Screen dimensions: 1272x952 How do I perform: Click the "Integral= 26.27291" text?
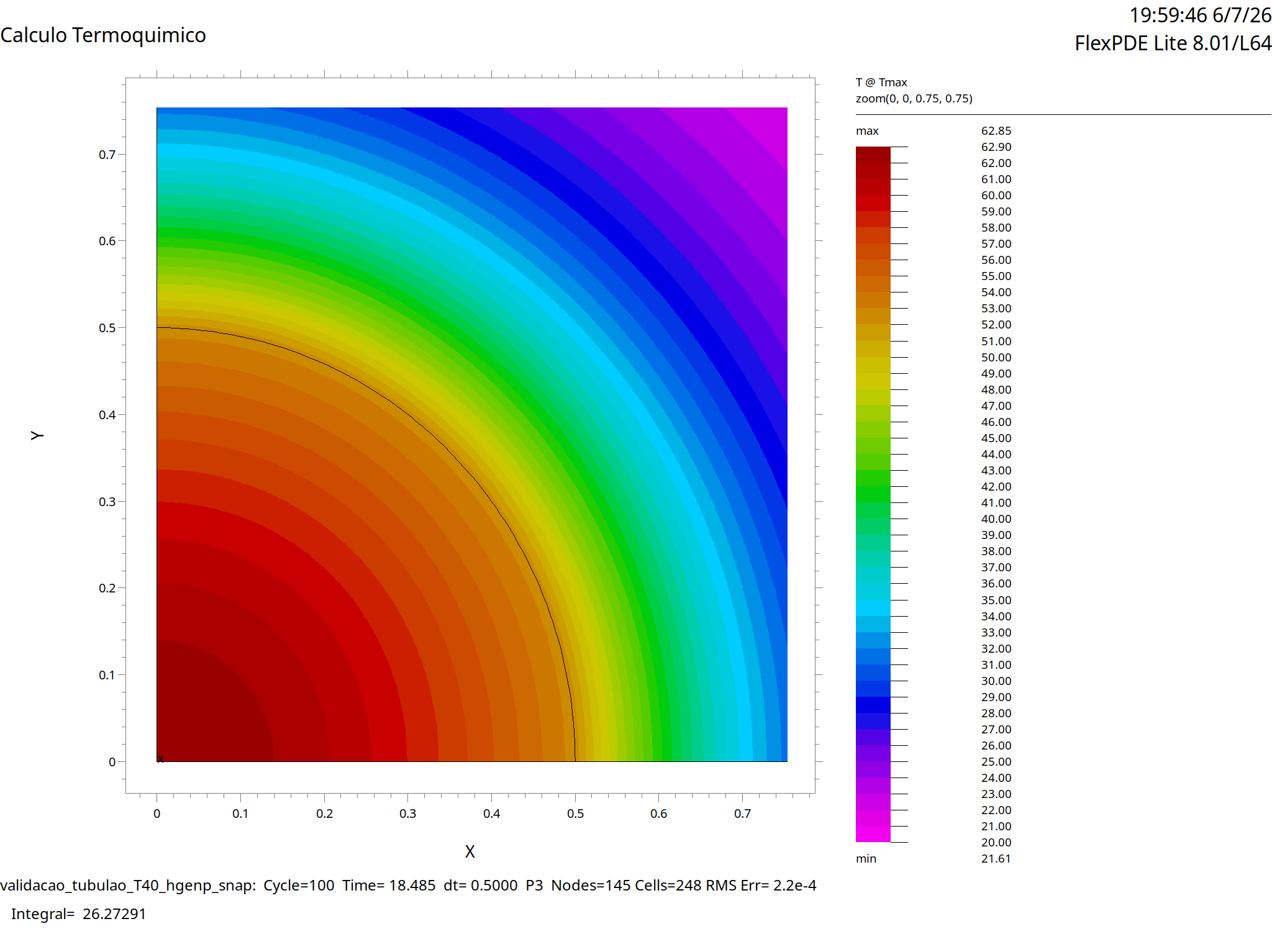pos(79,914)
